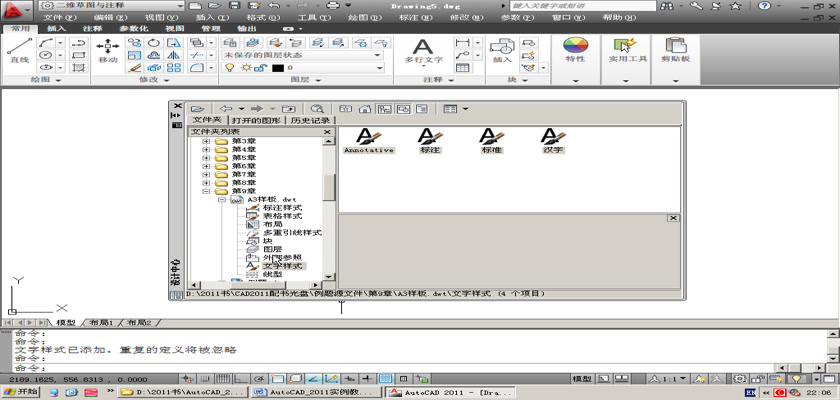Click the black layer color swatch
Image resolution: width=840 pixels, height=400 pixels.
point(278,68)
